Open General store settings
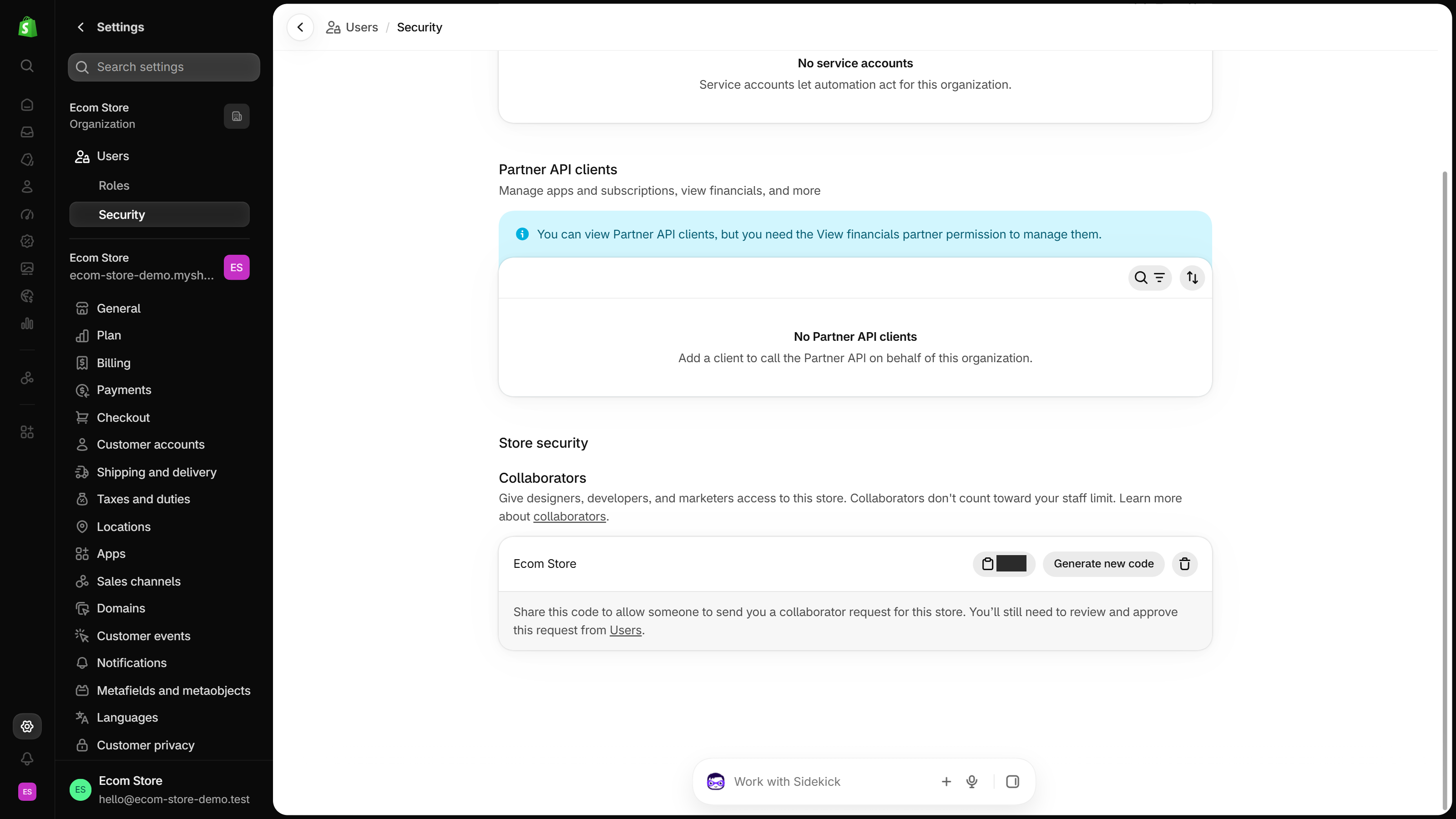 click(x=159, y=308)
